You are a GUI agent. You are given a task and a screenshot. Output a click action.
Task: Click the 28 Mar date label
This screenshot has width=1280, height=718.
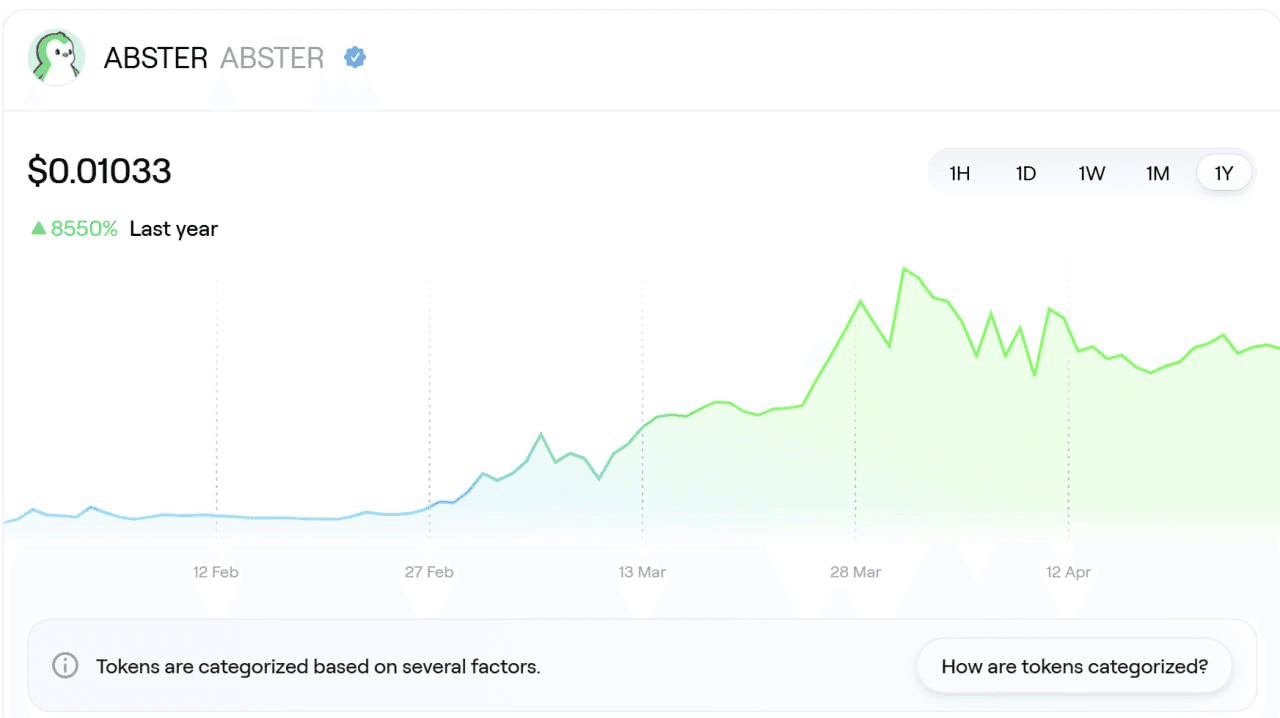point(855,572)
